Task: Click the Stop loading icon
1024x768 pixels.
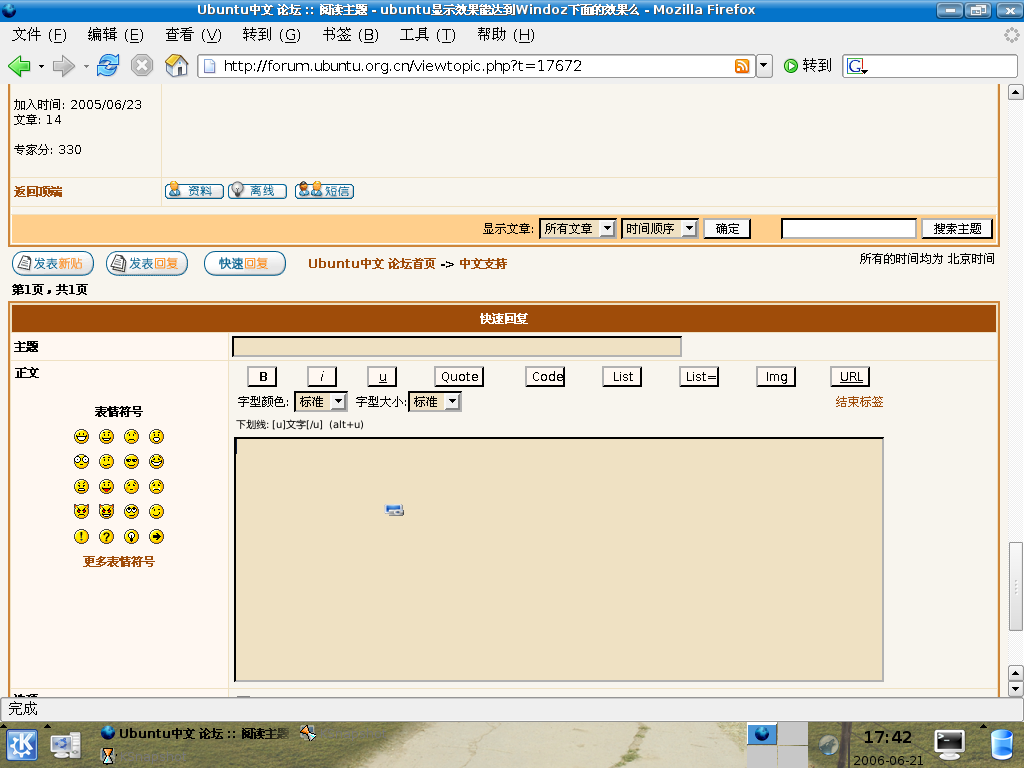Action: point(142,65)
